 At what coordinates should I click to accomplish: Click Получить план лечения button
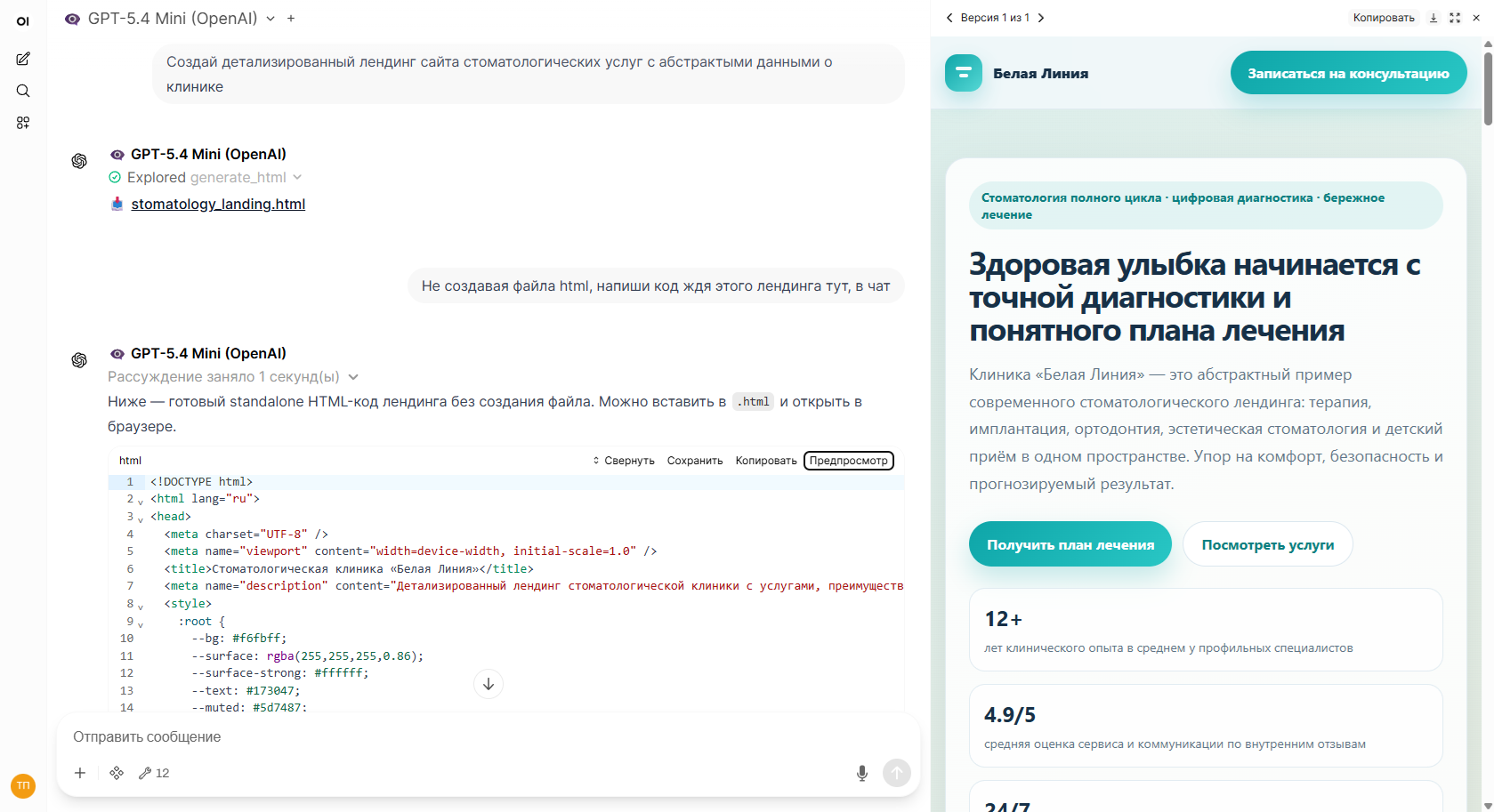pos(1070,544)
